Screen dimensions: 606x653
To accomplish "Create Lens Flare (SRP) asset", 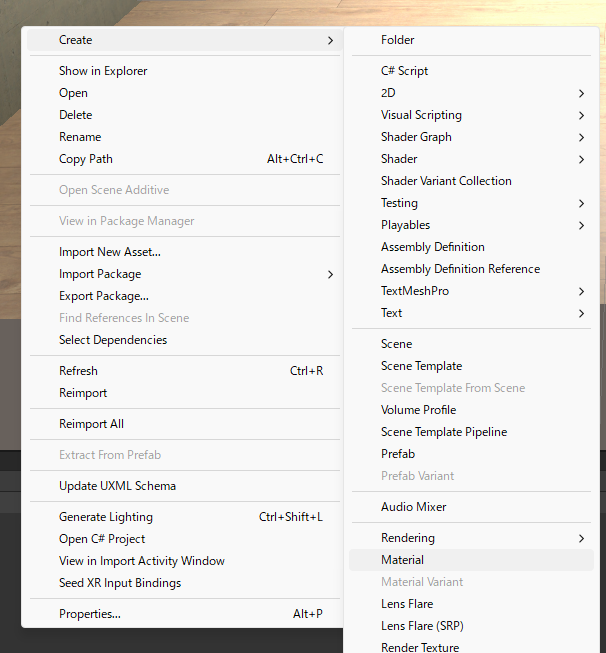I will (x=471, y=626).
